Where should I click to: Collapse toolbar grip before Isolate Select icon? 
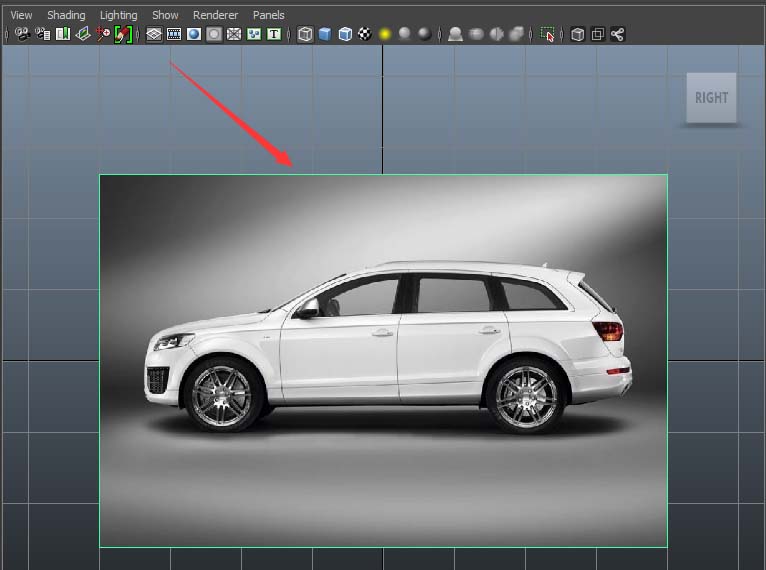coord(440,34)
